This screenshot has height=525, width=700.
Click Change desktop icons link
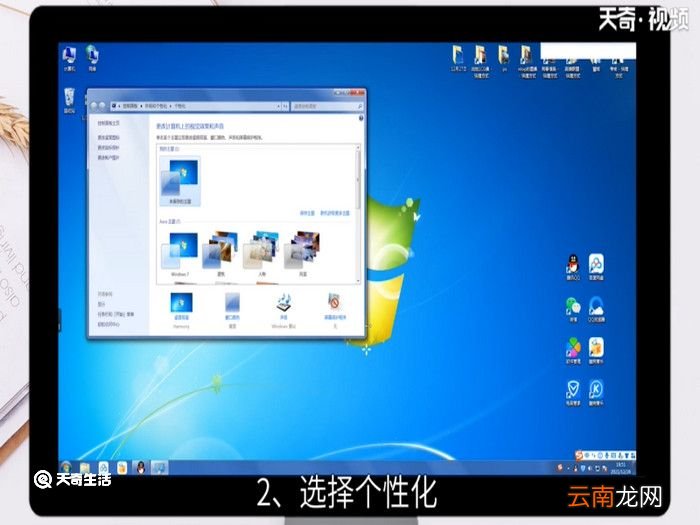pyautogui.click(x=108, y=138)
